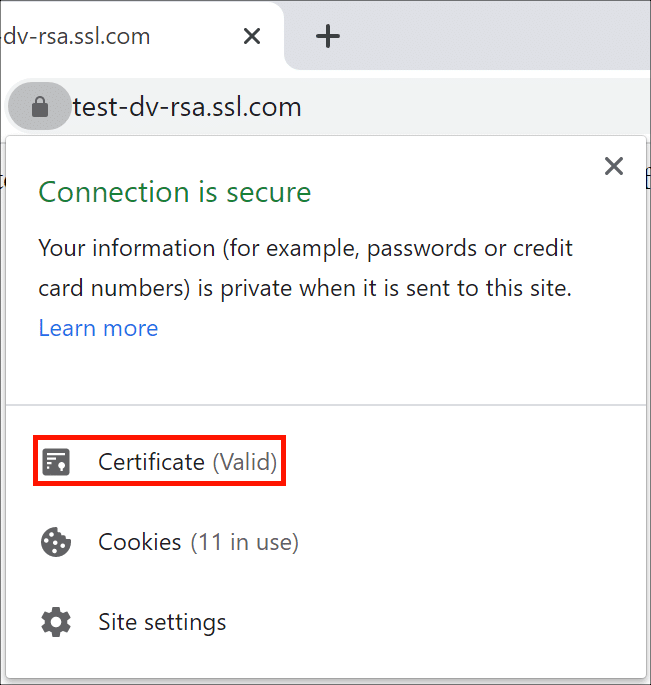
Task: Open "Site settings" text entry
Action: click(162, 622)
